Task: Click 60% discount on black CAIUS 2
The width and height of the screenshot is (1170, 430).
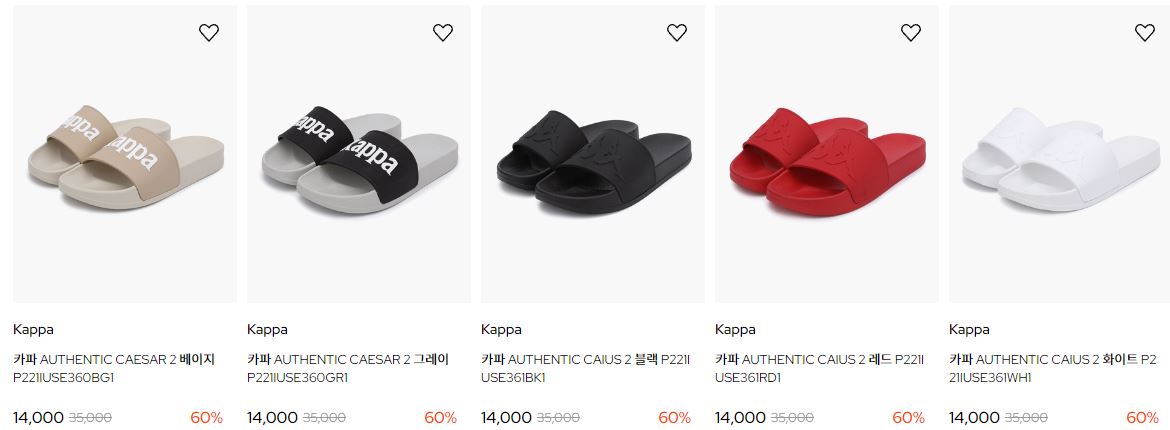Action: (x=675, y=418)
